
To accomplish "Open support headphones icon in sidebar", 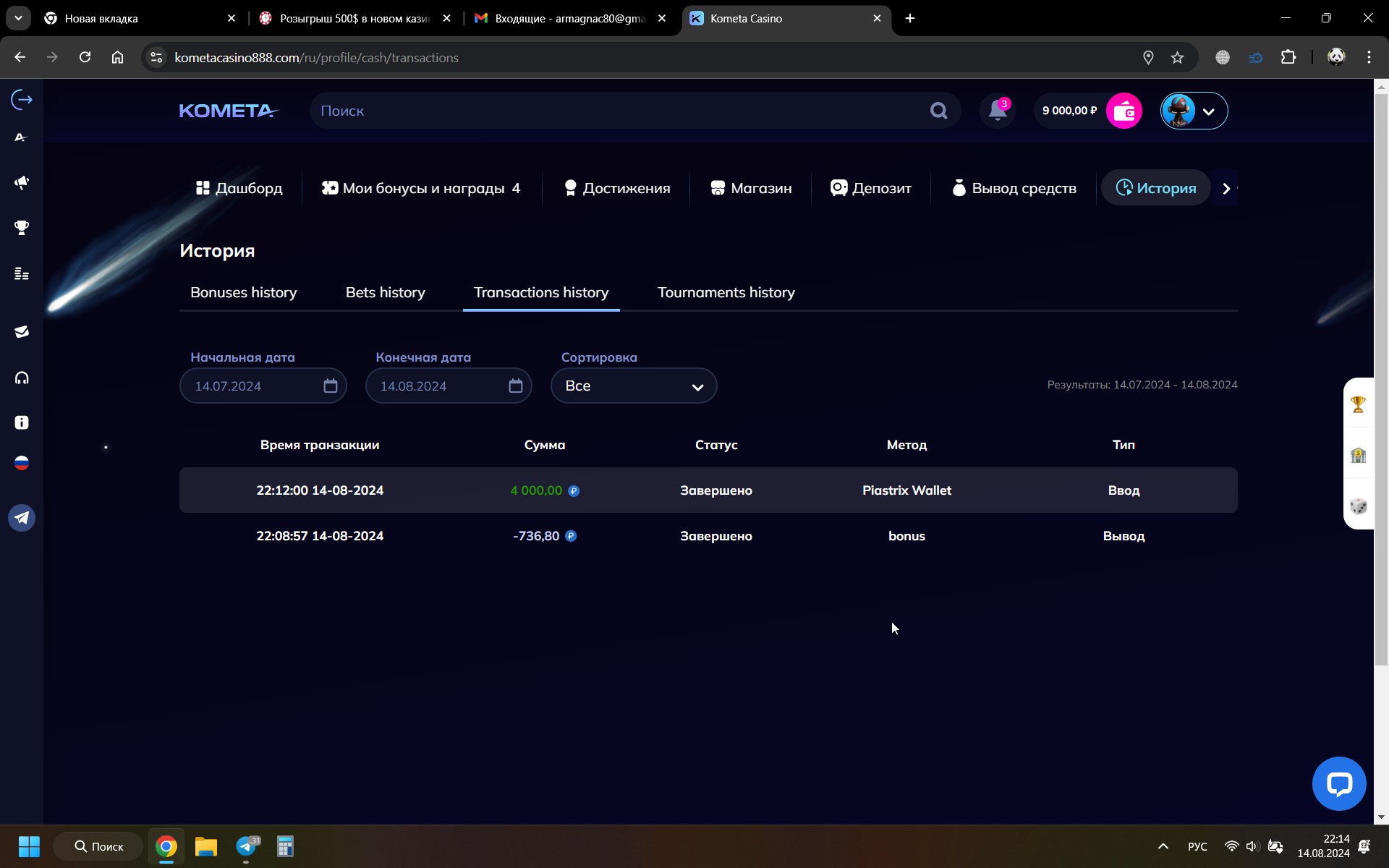I will (x=22, y=378).
